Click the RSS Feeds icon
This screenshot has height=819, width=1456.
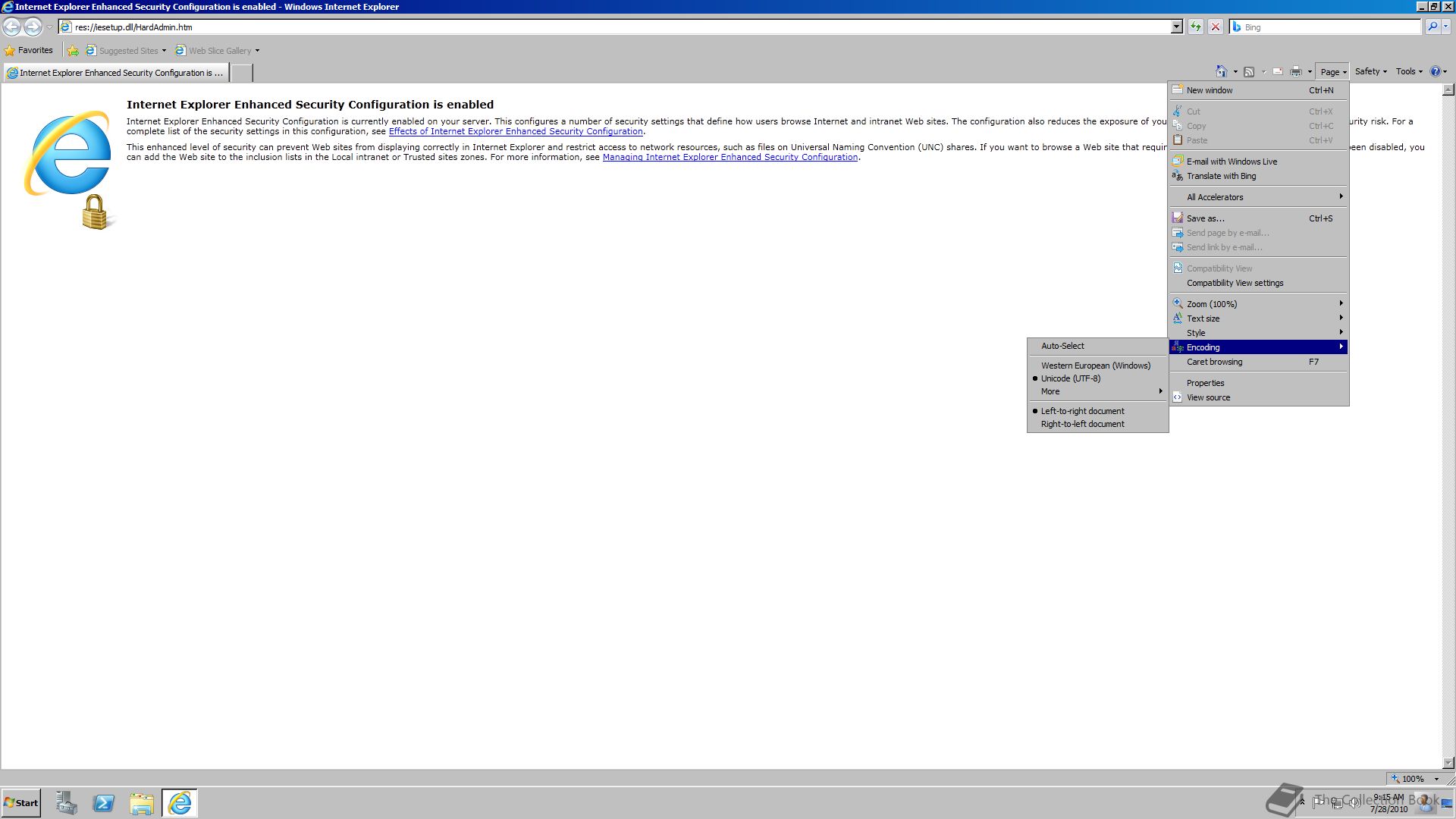(x=1249, y=71)
